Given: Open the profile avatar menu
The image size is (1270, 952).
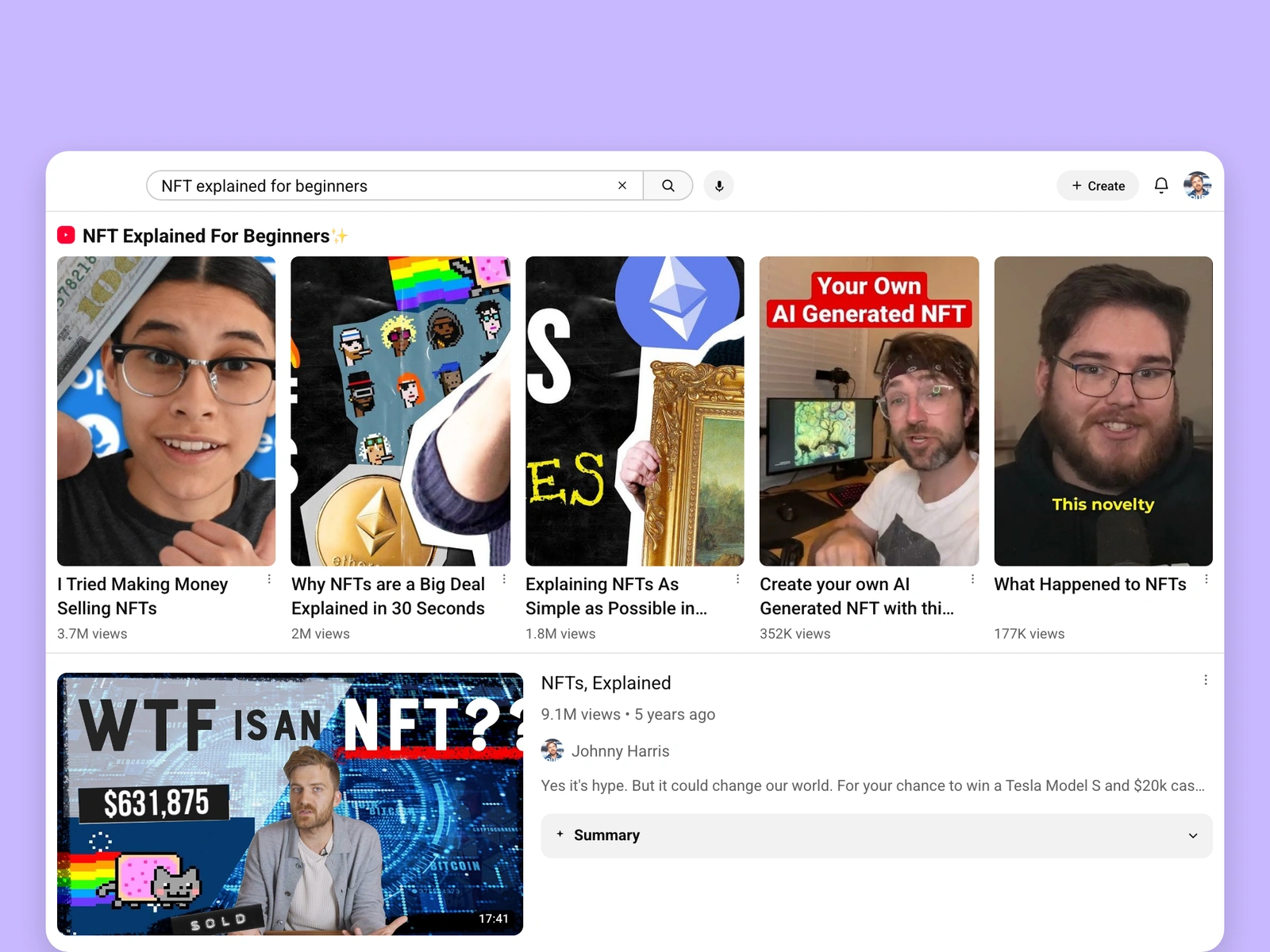Looking at the screenshot, I should [1198, 186].
